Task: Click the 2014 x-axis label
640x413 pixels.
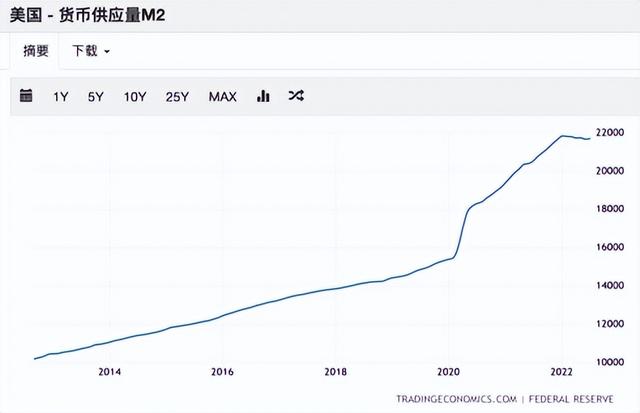Action: coord(109,372)
